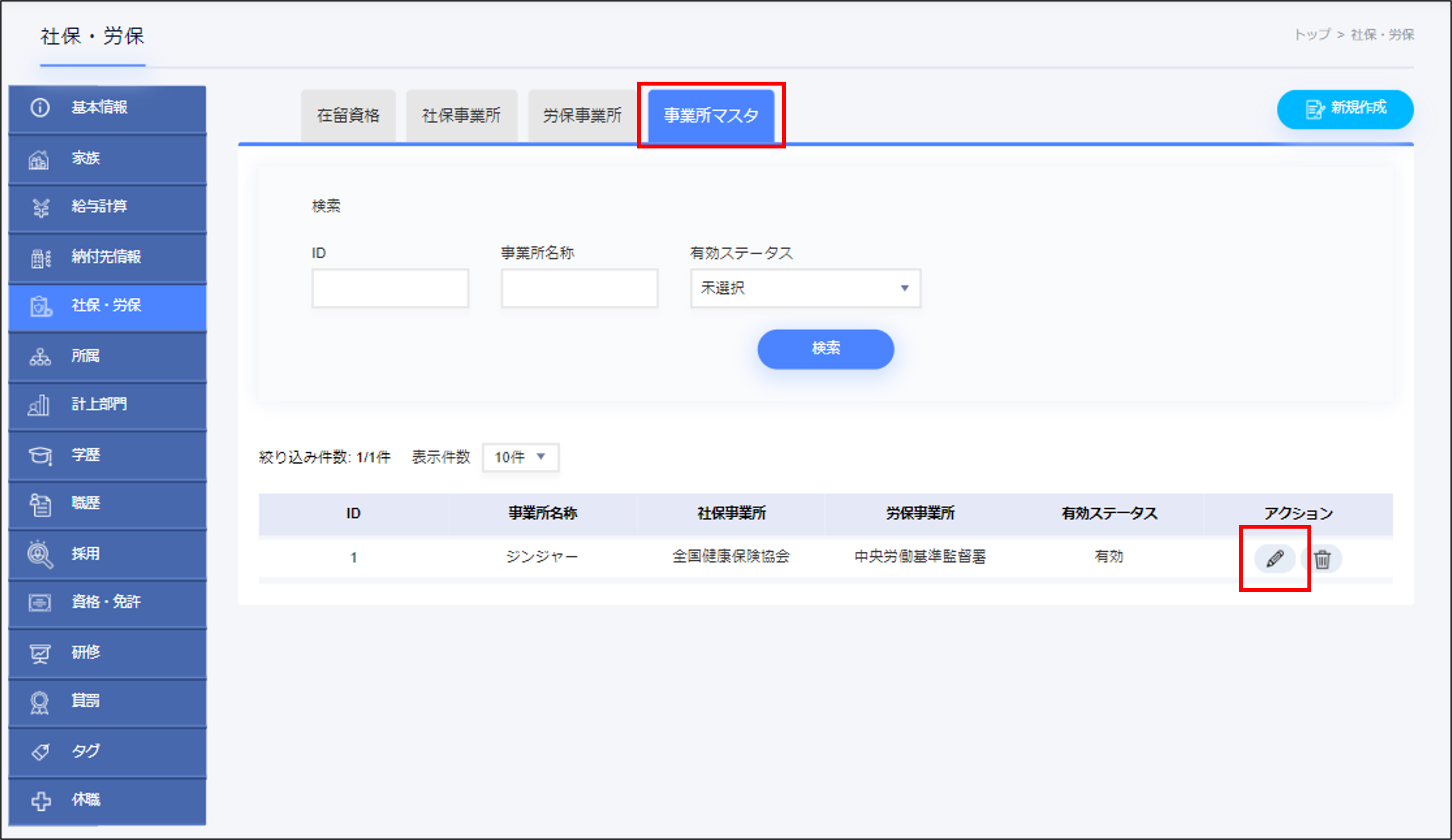
Task: Click the trash delete icon for ジンジャー
Action: click(1322, 559)
